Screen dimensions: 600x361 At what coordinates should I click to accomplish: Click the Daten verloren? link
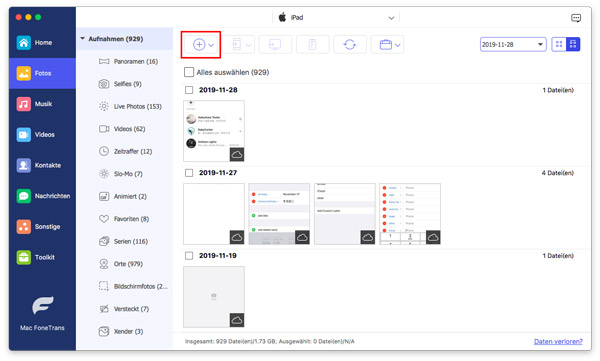point(558,341)
